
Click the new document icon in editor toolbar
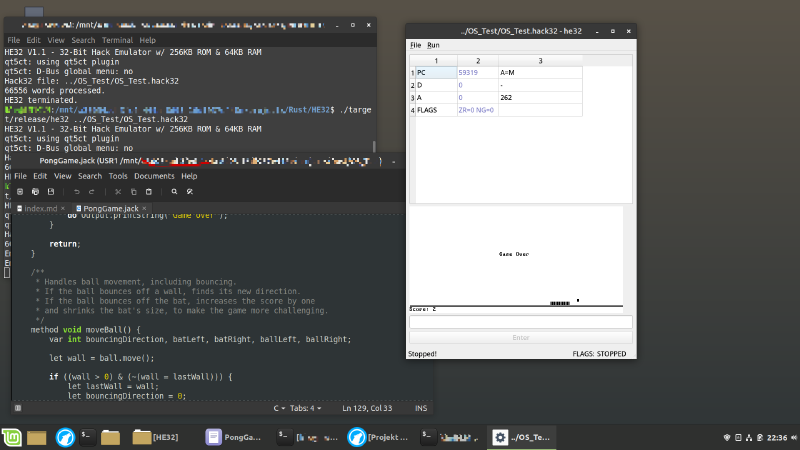(x=21, y=191)
